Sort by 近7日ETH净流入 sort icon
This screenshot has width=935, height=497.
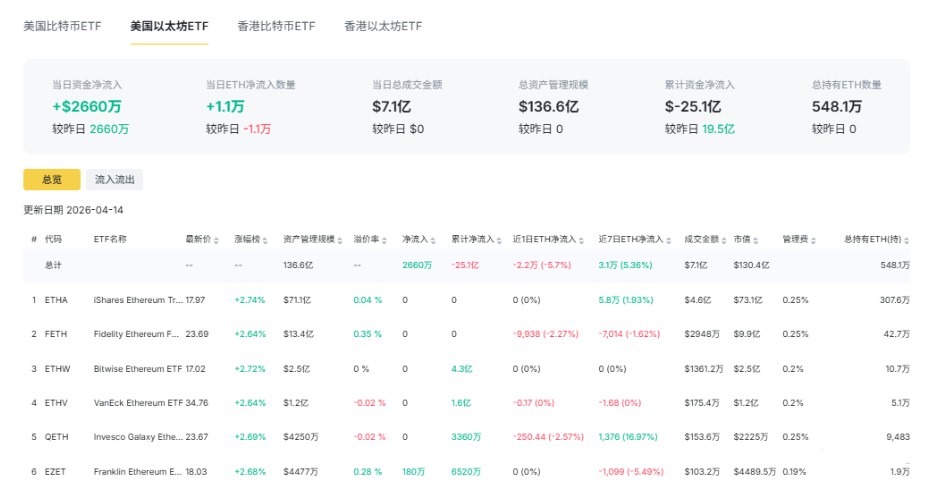pos(667,240)
